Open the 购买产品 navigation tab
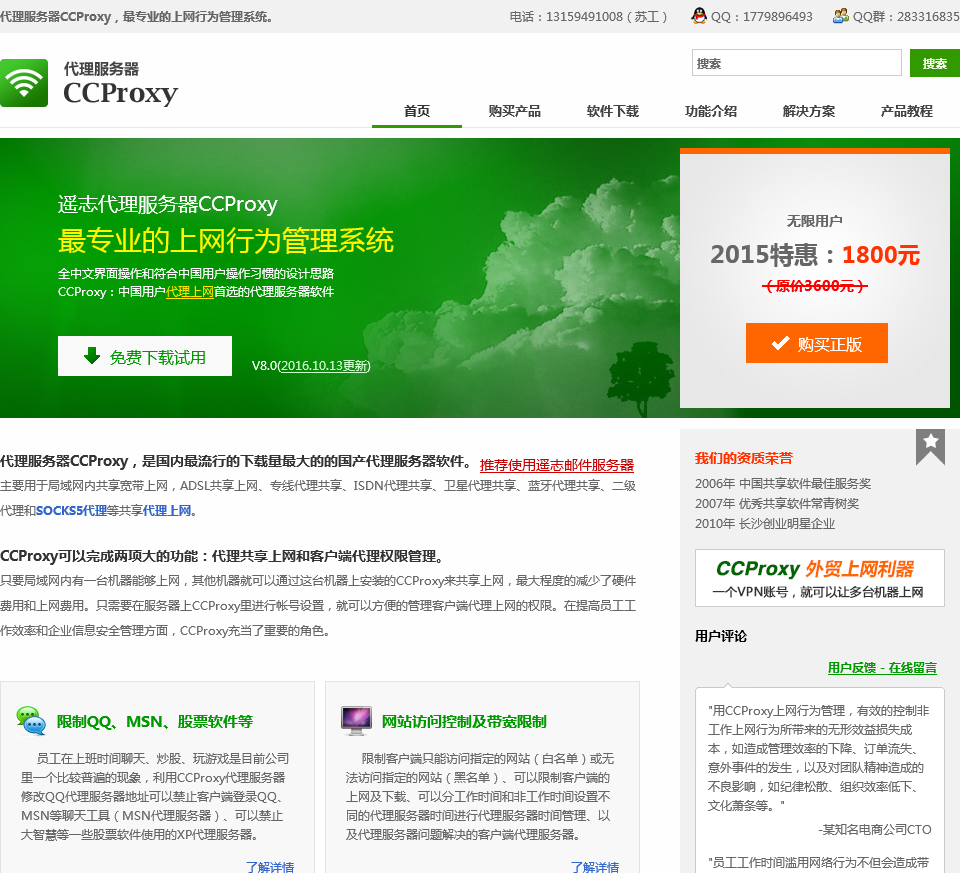 point(515,111)
